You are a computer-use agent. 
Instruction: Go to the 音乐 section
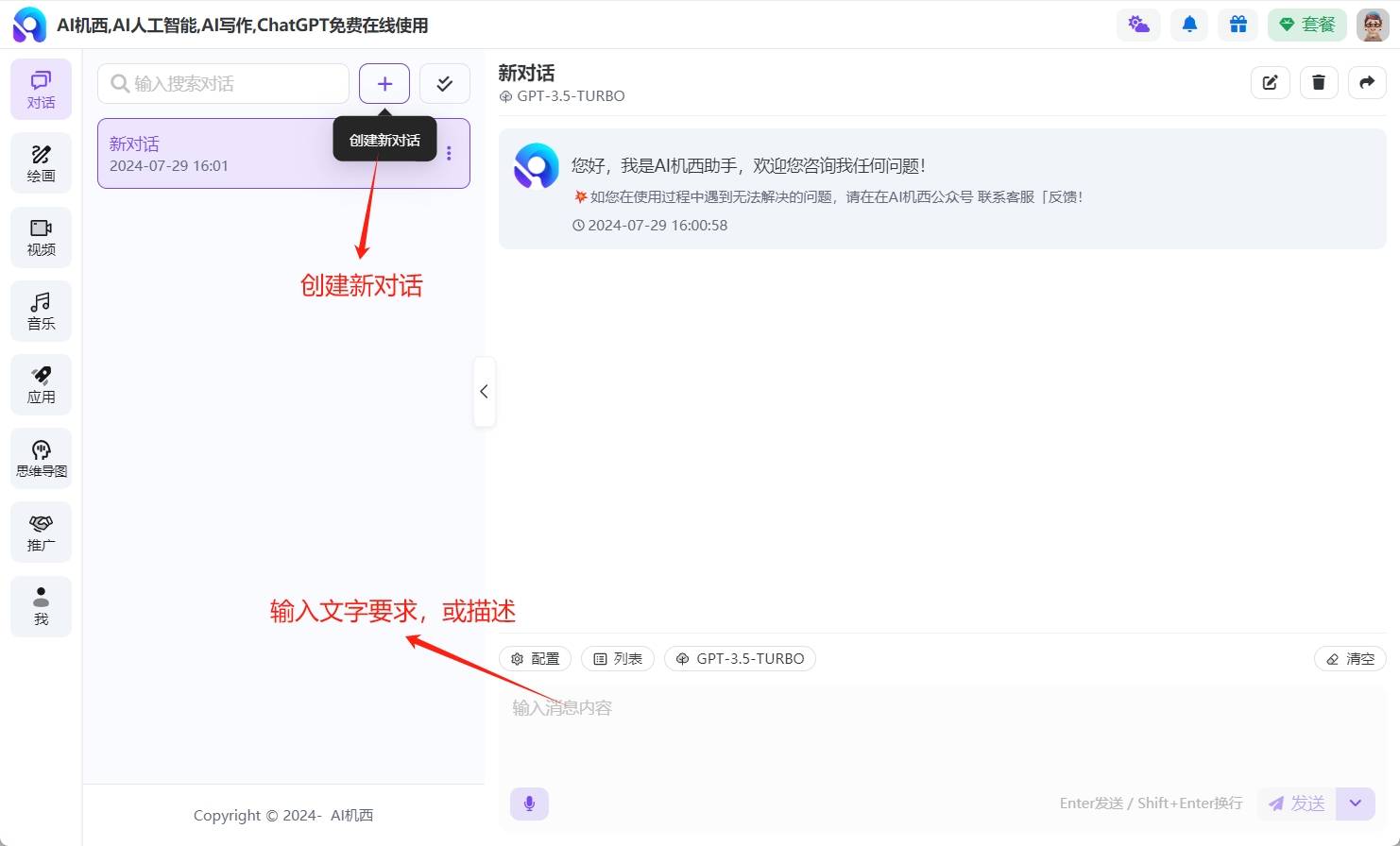click(x=41, y=311)
